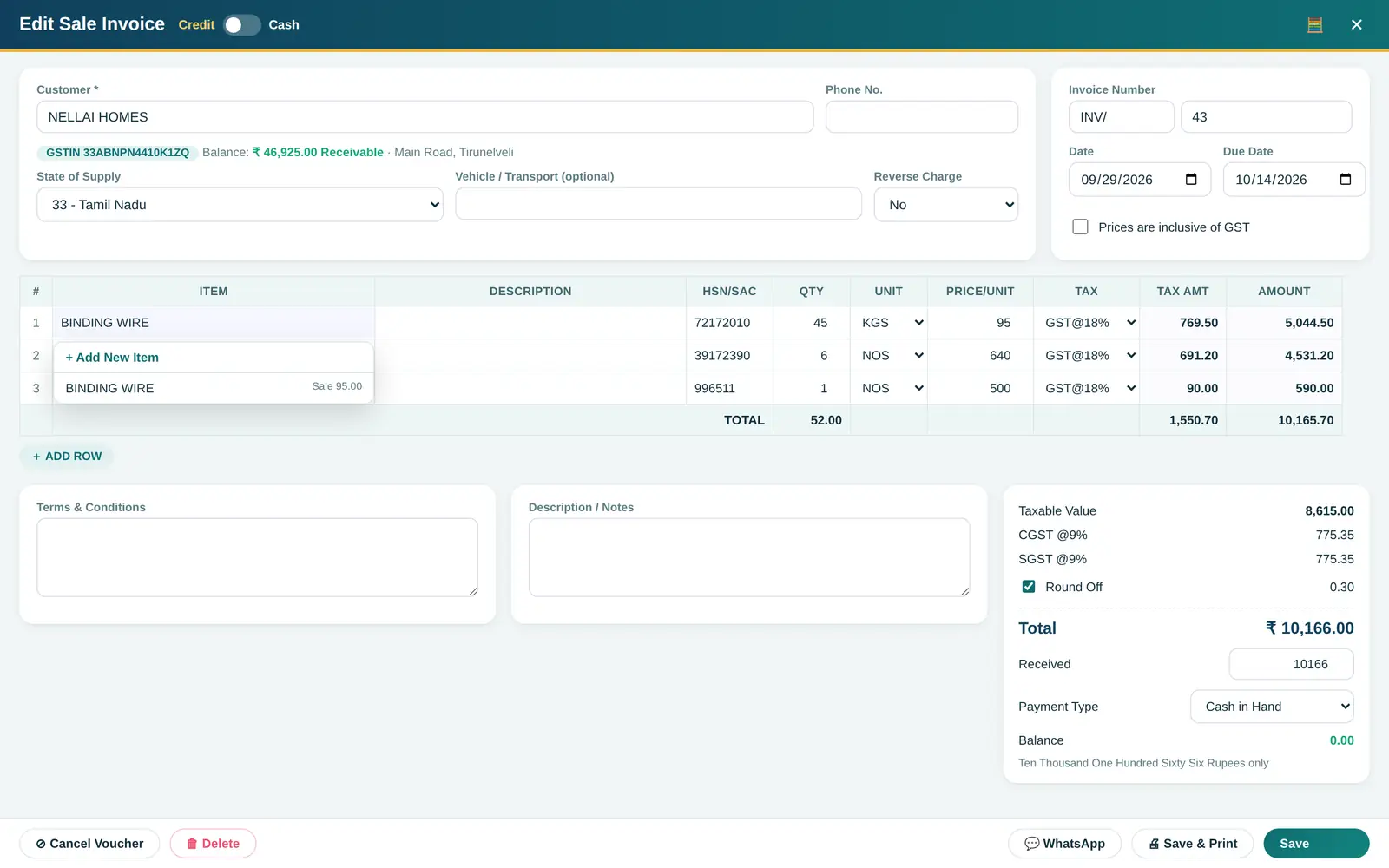Click Save & Print button
The image size is (1389, 868).
point(1192,844)
